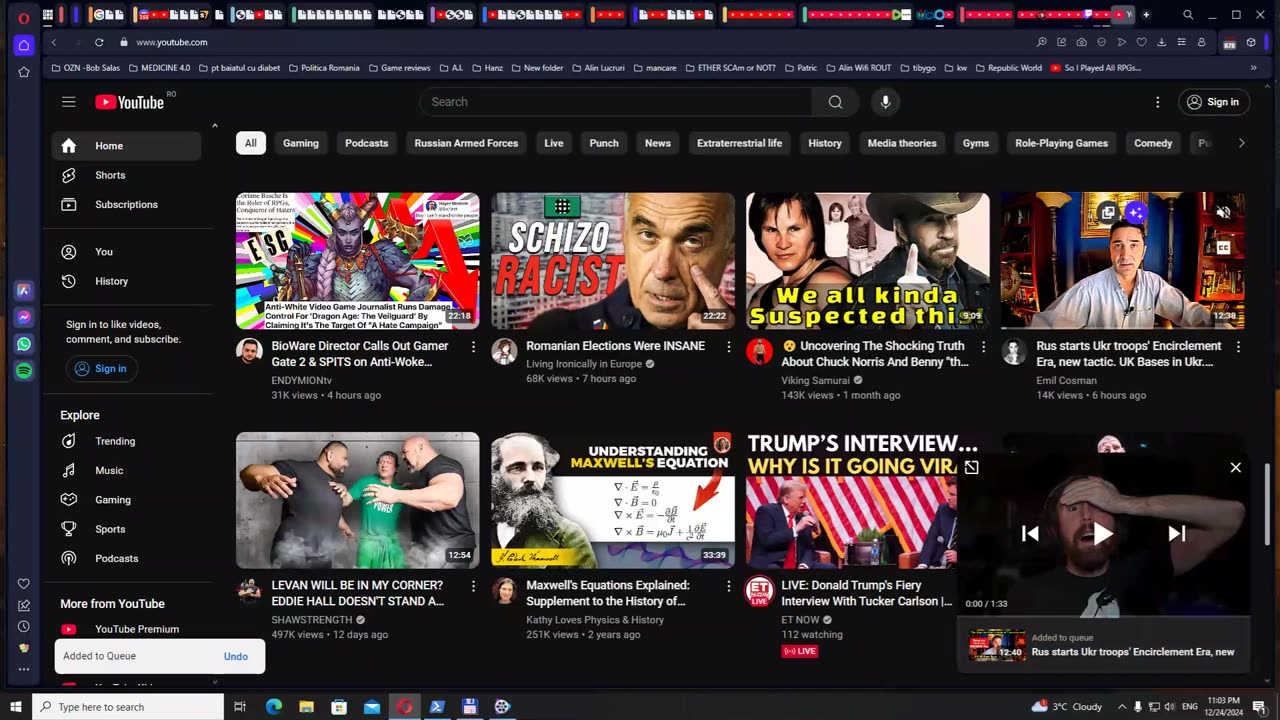Select the All filter chip

point(251,143)
